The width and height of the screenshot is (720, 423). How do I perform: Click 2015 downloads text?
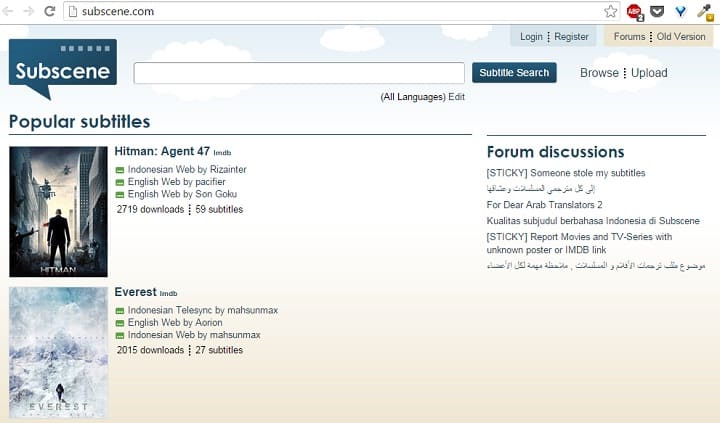point(150,350)
